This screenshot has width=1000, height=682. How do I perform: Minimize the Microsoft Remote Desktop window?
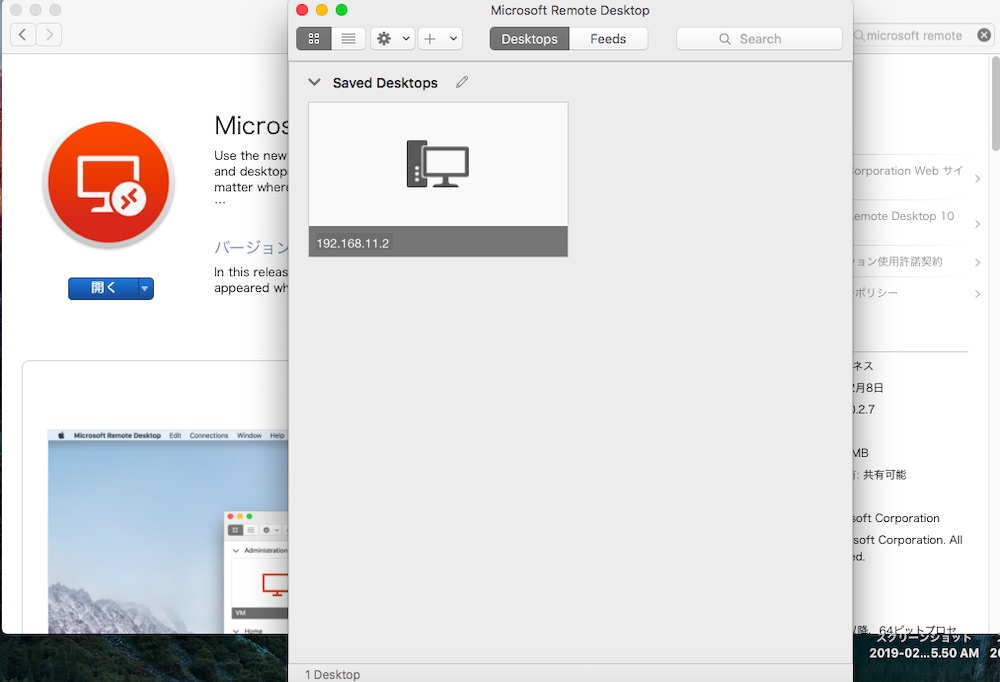click(x=322, y=10)
